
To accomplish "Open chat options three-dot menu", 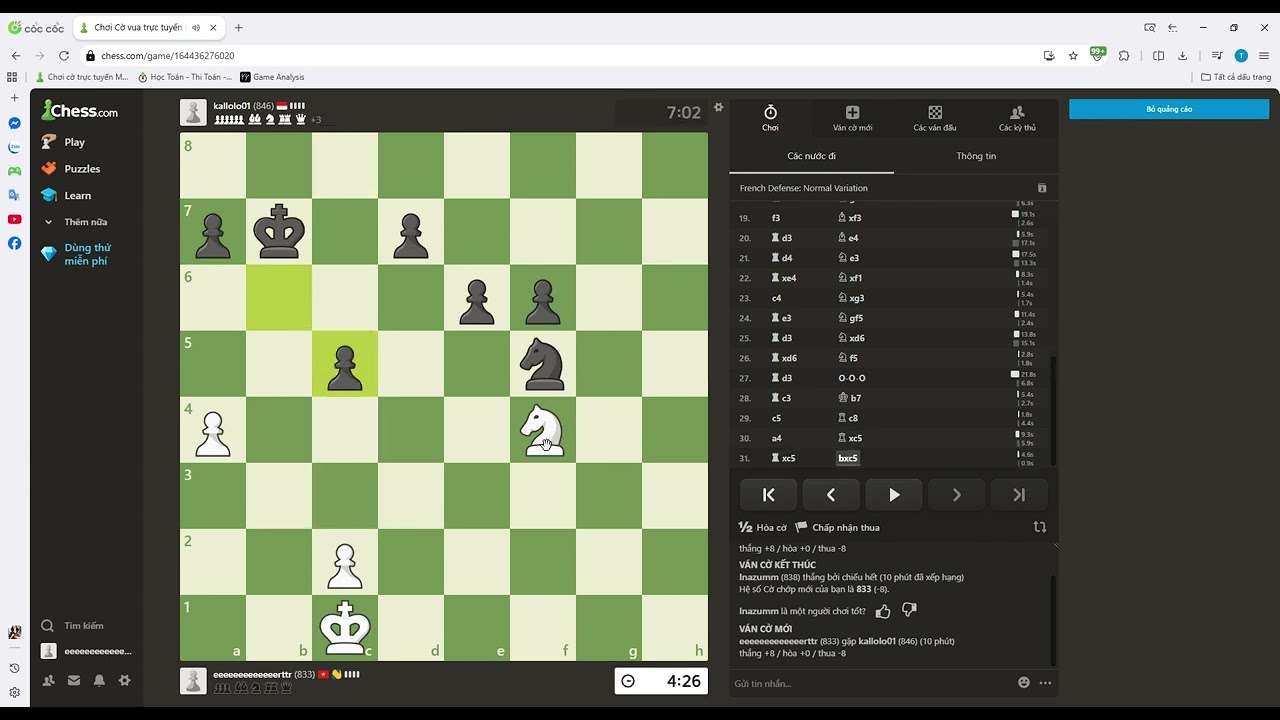I will coord(1045,683).
